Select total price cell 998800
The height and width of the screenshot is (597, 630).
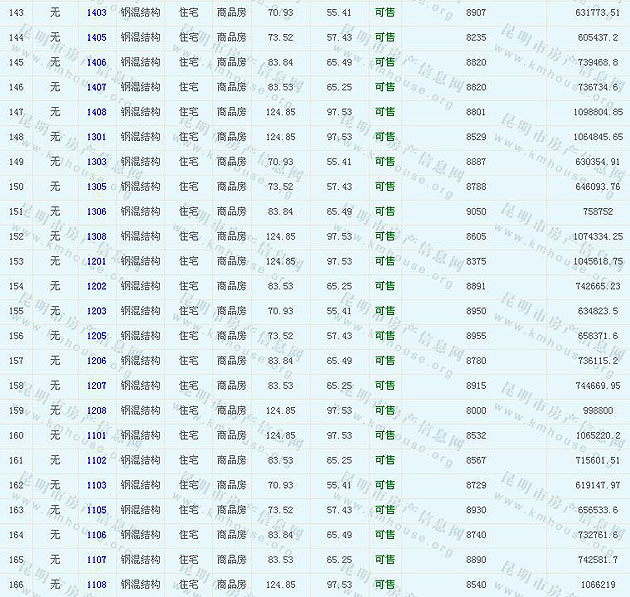click(x=598, y=411)
